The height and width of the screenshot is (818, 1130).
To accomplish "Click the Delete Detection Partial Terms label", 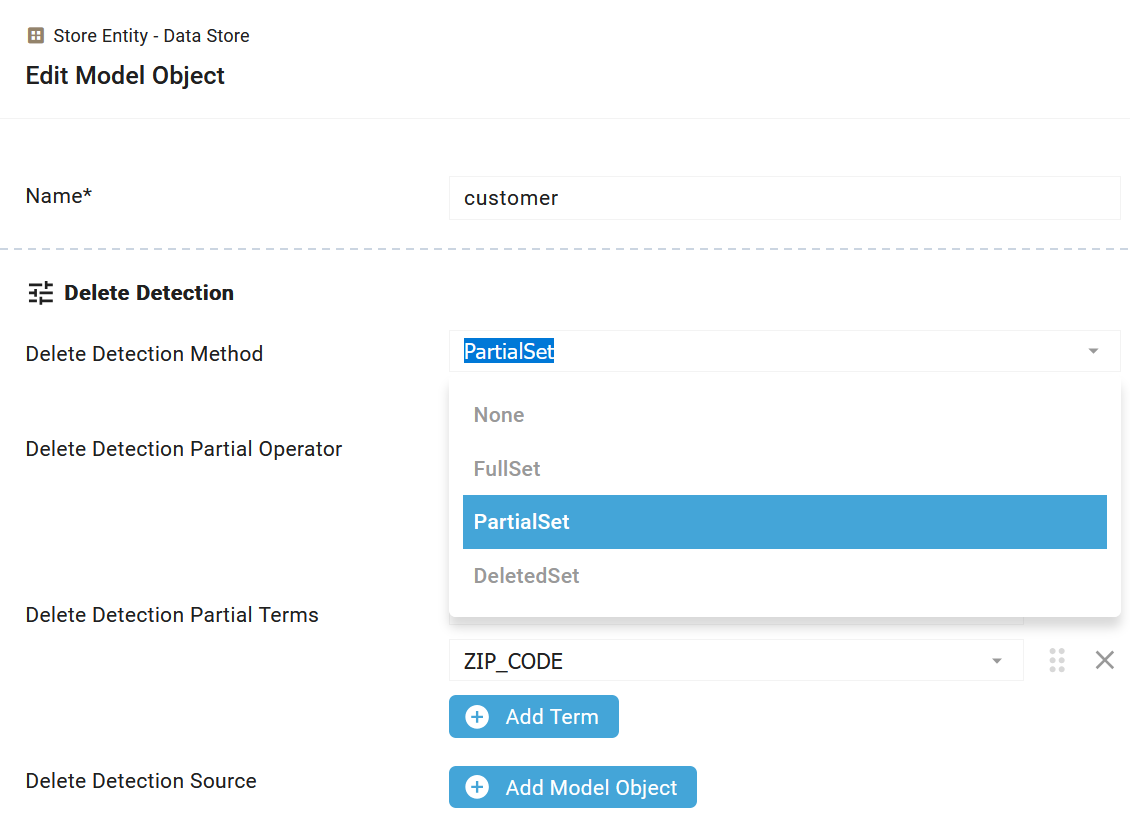I will click(x=172, y=615).
